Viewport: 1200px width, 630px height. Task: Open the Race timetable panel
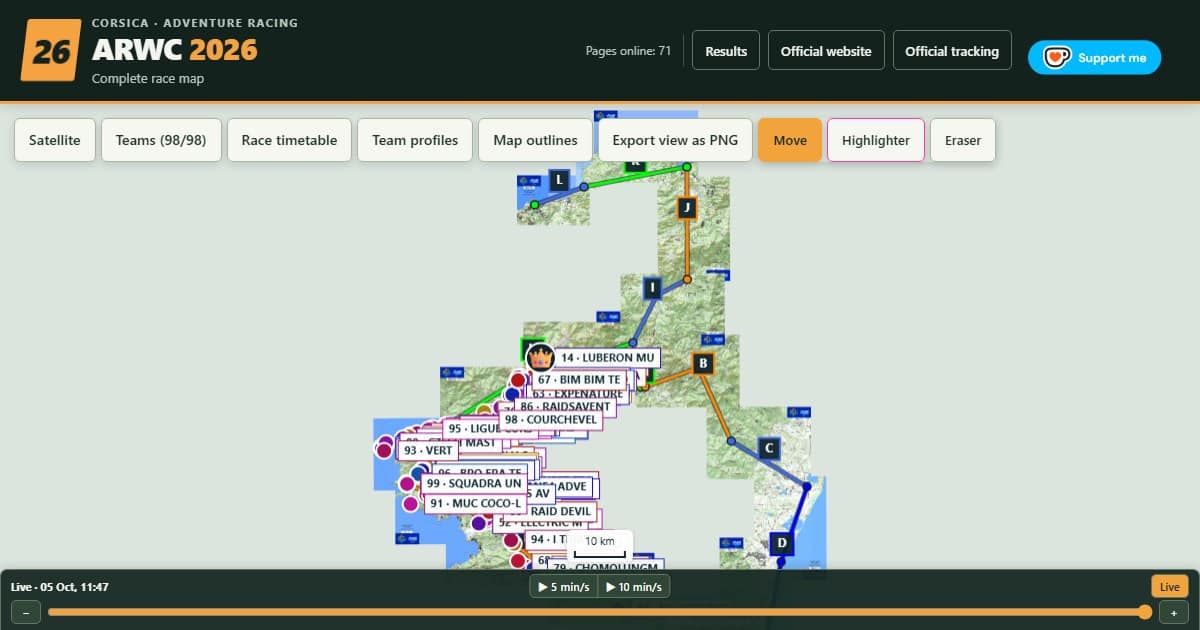(x=289, y=140)
